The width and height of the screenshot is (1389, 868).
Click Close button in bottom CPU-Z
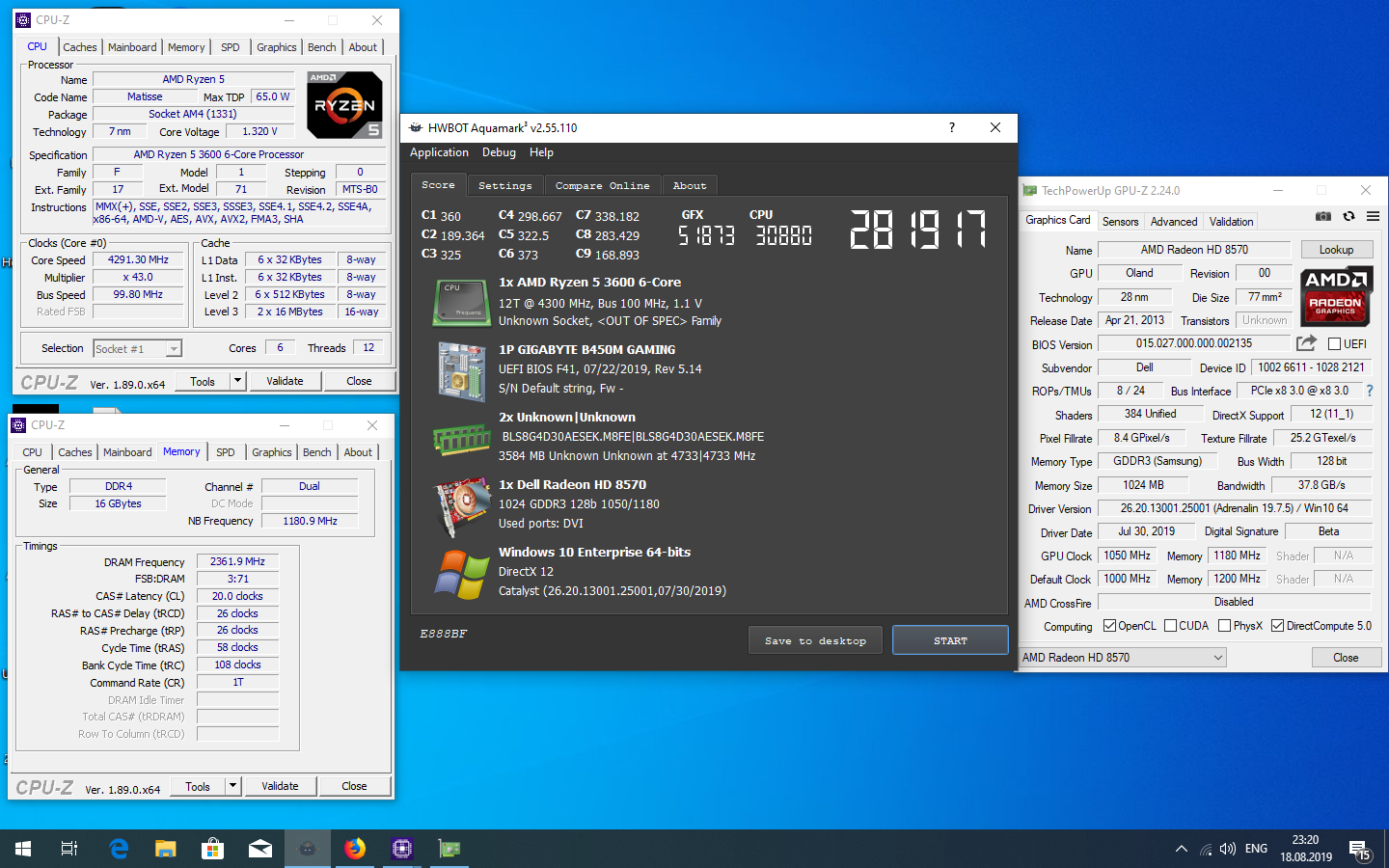click(354, 786)
